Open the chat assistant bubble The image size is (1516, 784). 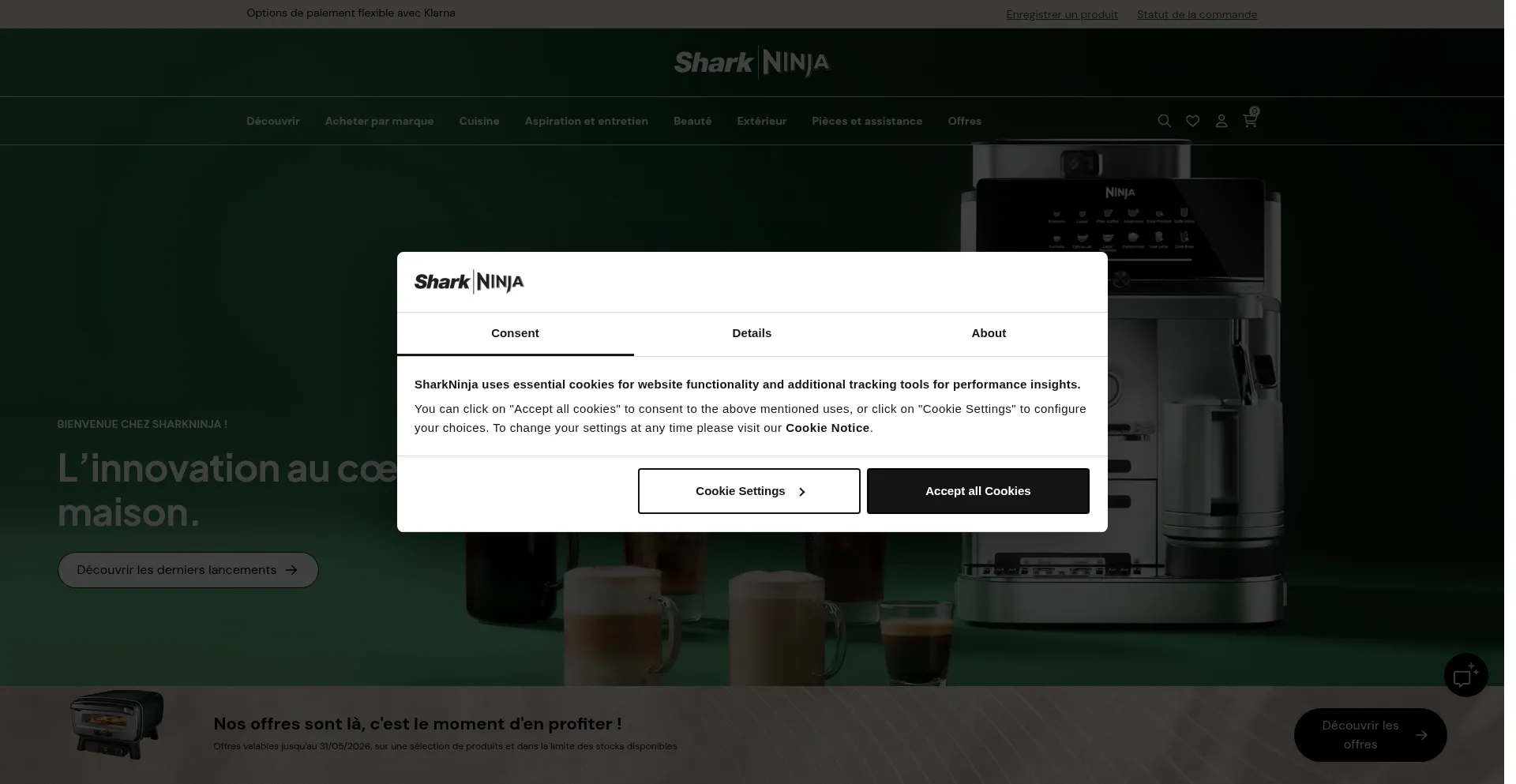(x=1465, y=675)
